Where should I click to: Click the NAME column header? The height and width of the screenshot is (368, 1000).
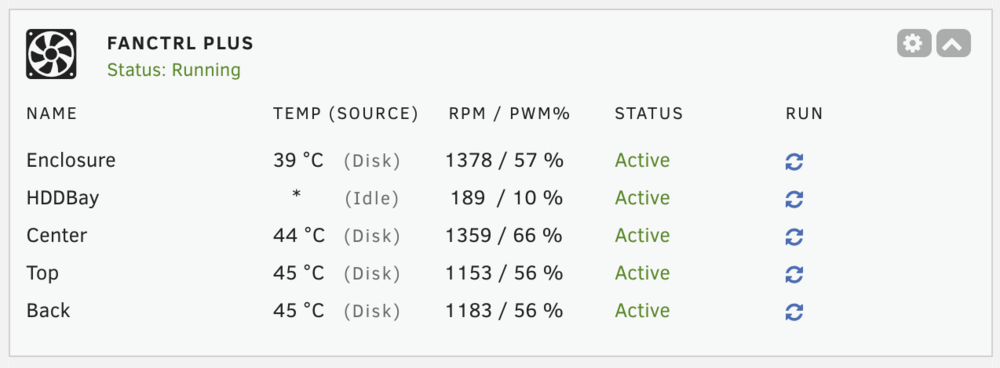click(52, 114)
